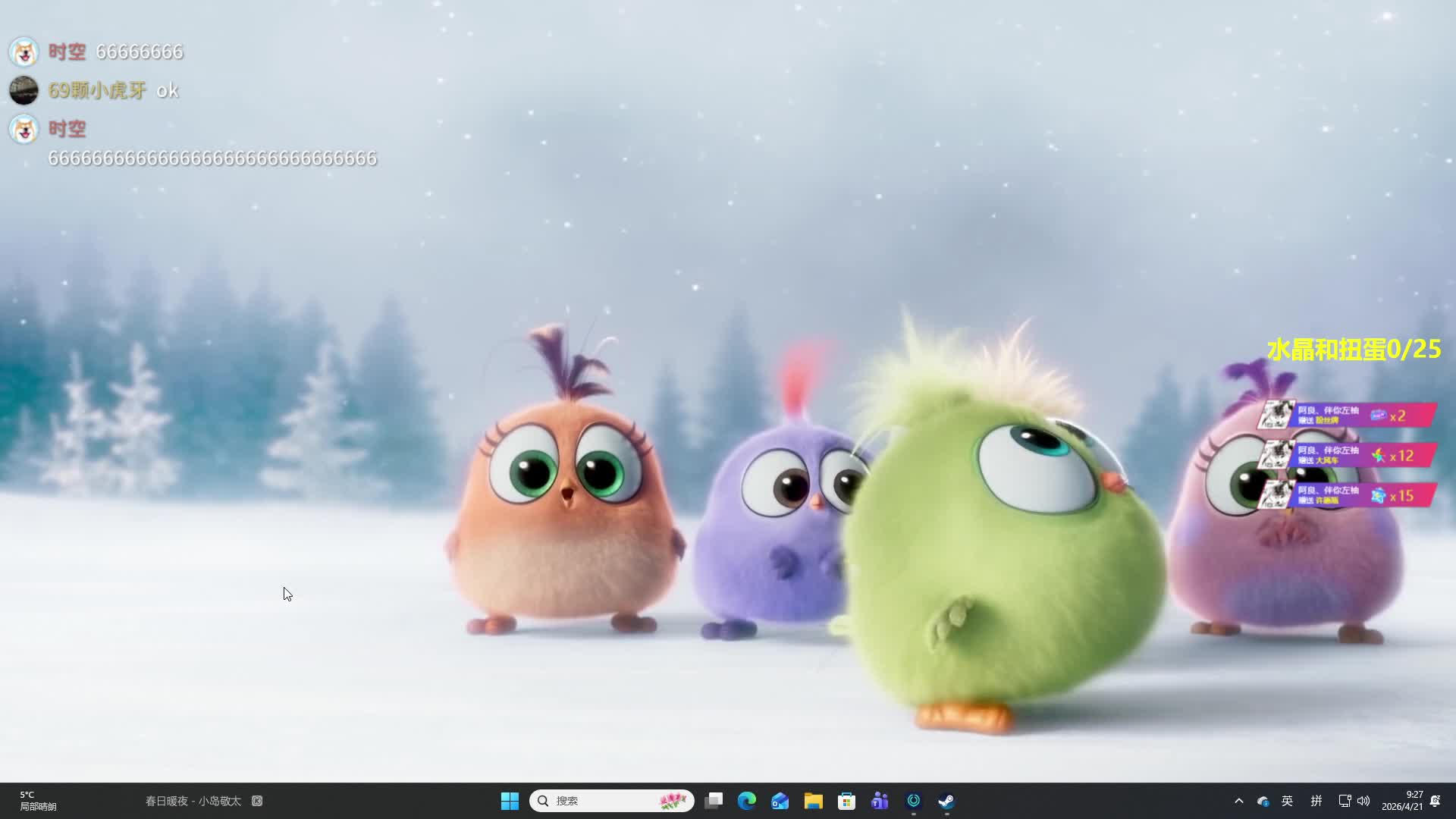Open clock and date calendar flyout

click(x=1402, y=801)
